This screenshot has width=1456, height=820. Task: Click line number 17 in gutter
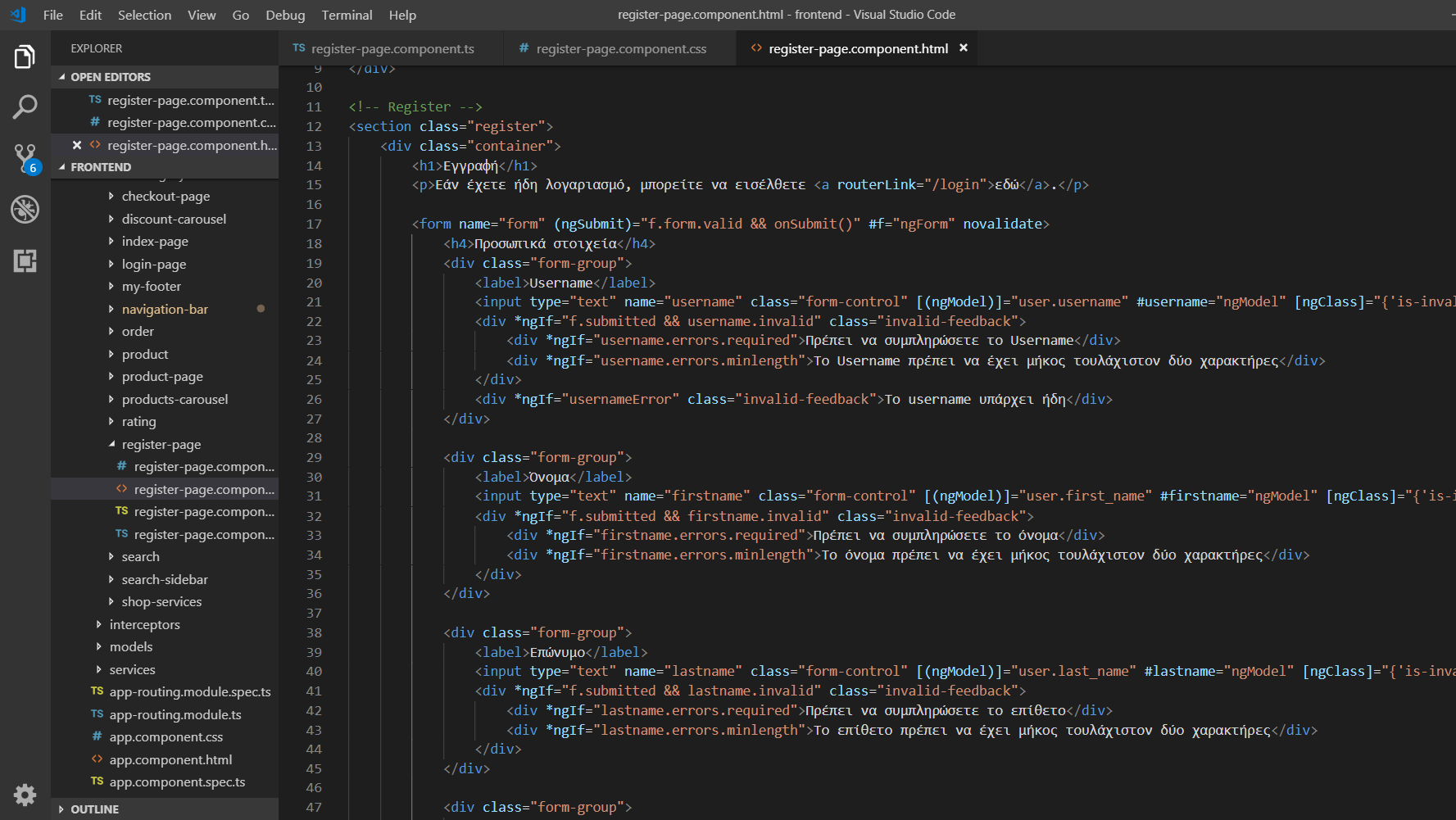pyautogui.click(x=314, y=224)
